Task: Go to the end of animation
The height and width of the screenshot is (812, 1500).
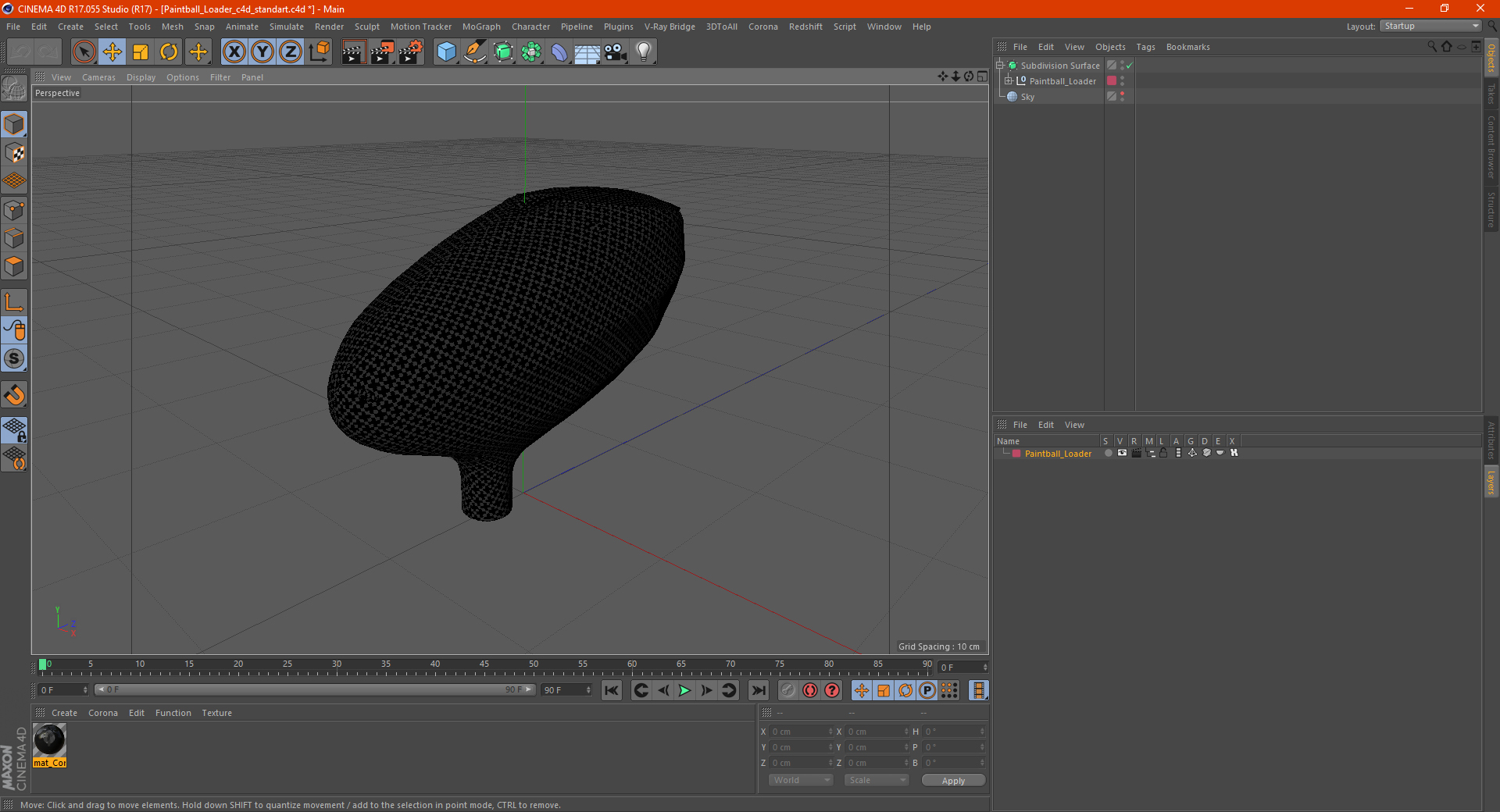Action: [x=758, y=690]
